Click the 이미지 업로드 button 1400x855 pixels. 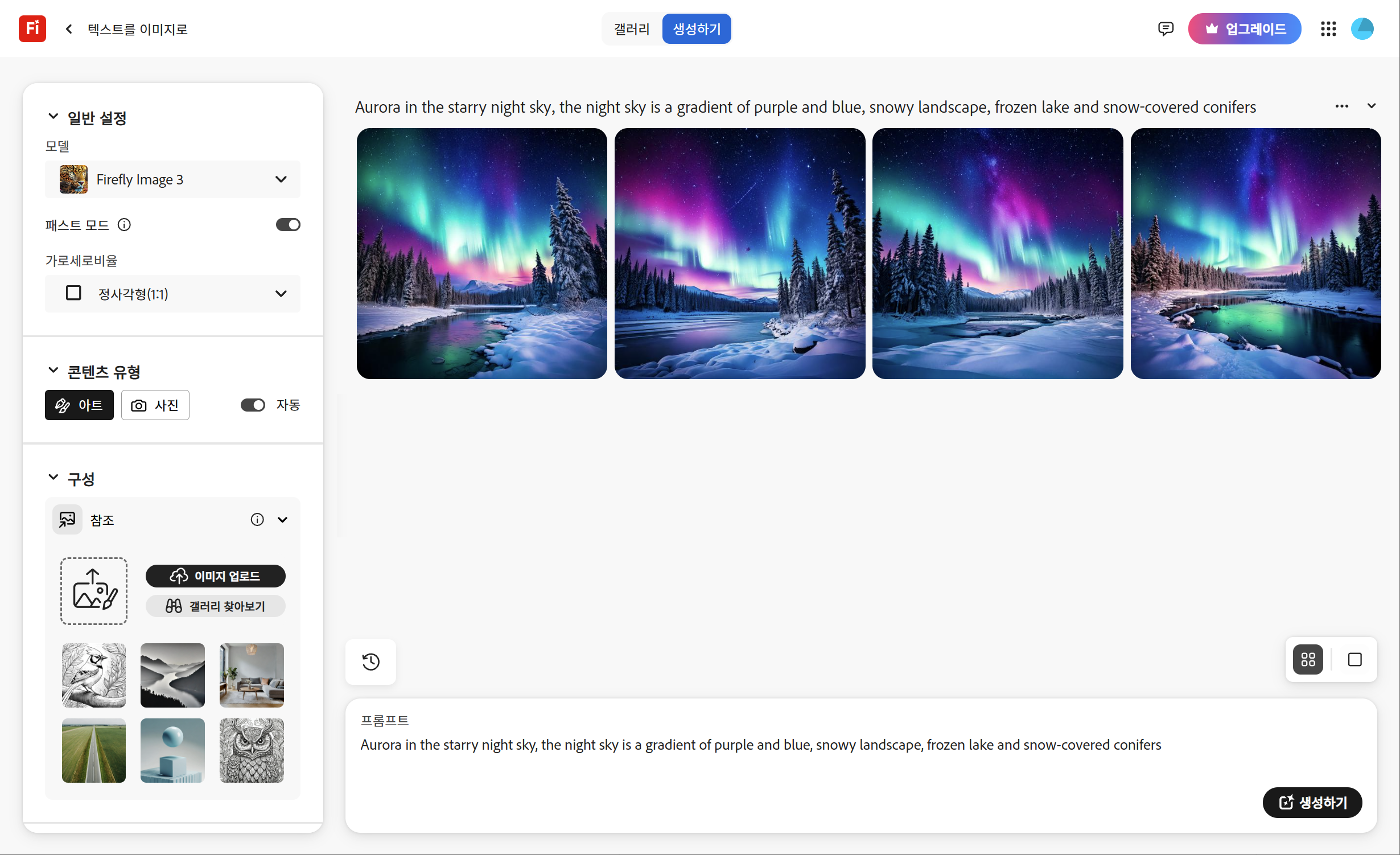[x=215, y=576]
